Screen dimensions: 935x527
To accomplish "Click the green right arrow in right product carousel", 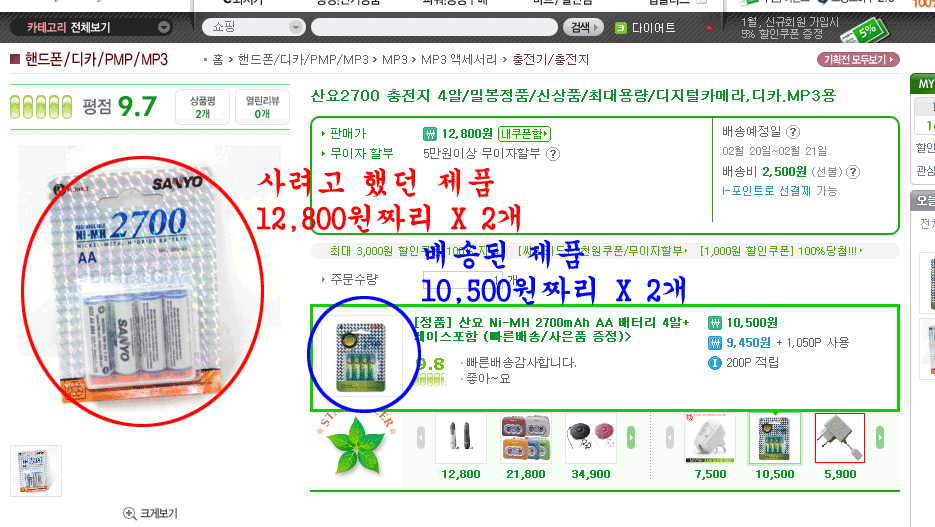I will tap(880, 438).
